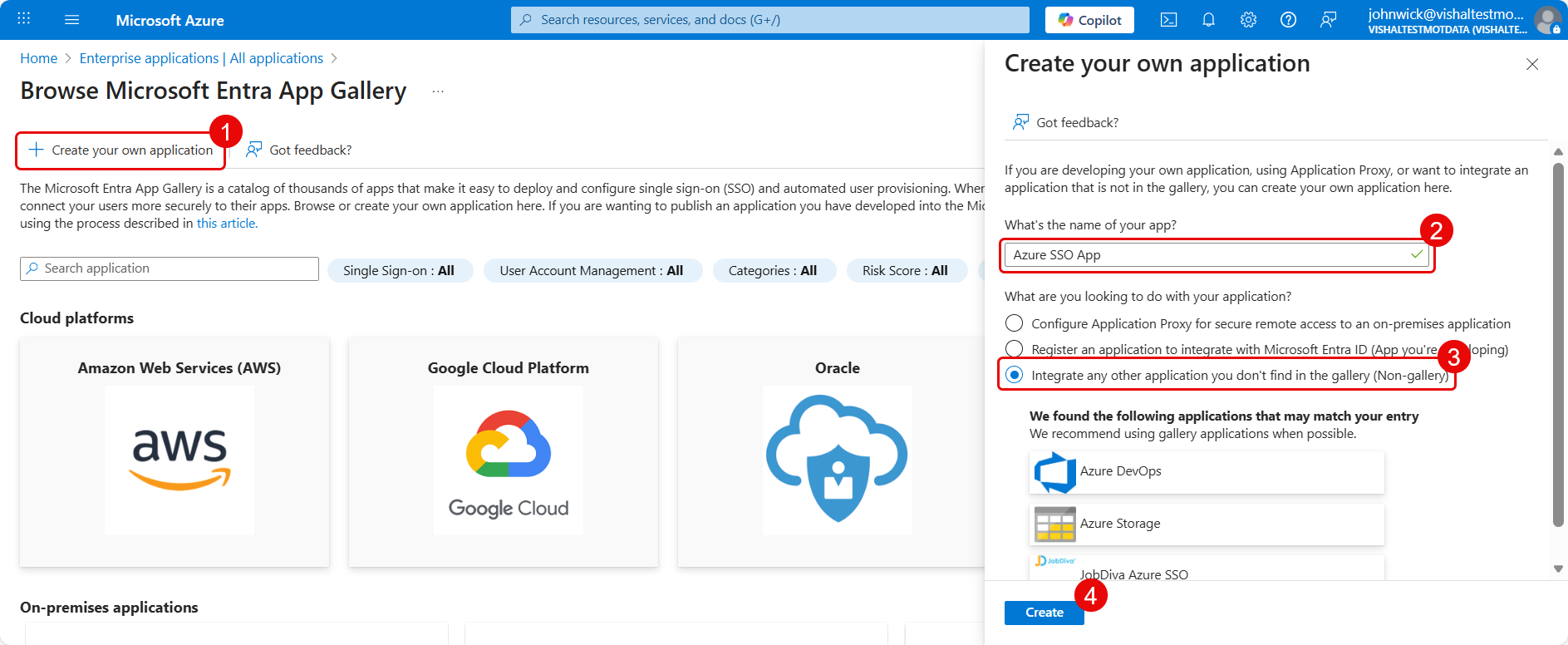The width and height of the screenshot is (1568, 645).
Task: Go to Home breadcrumb
Action: point(38,58)
